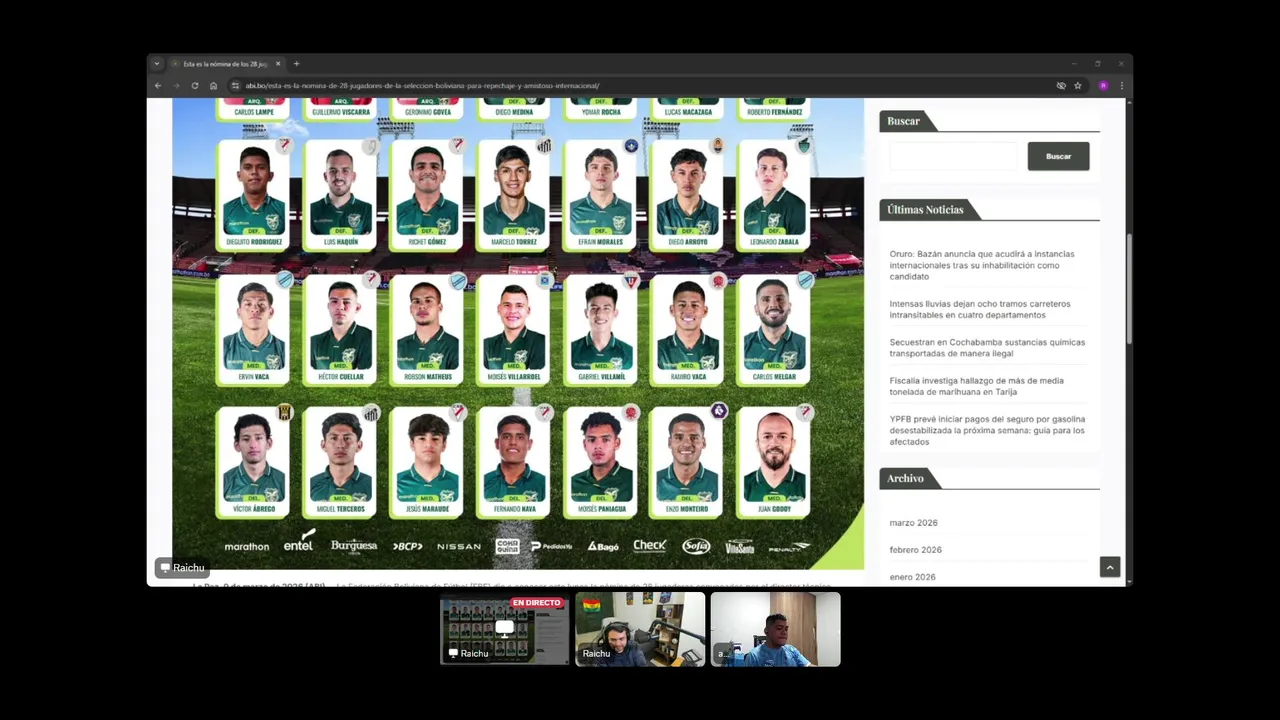
Task: Click the Nissan sponsor logo
Action: (x=459, y=547)
